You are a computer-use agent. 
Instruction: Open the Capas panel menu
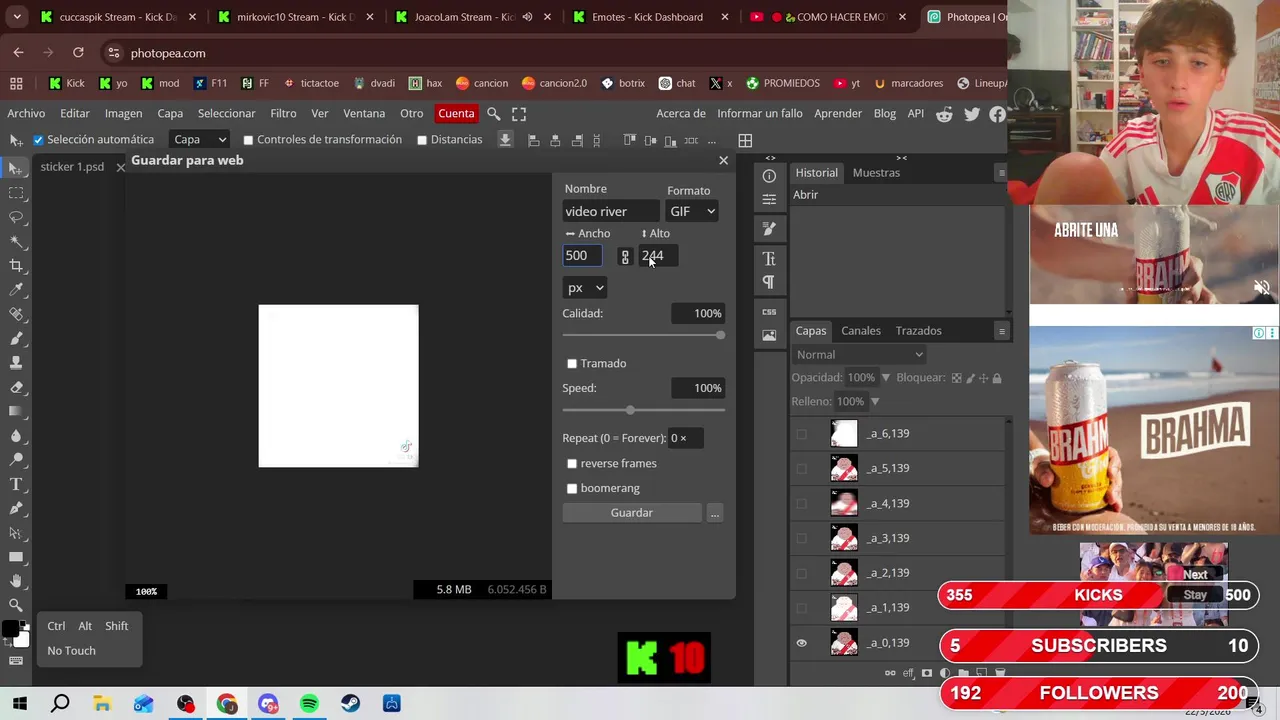coord(1001,331)
